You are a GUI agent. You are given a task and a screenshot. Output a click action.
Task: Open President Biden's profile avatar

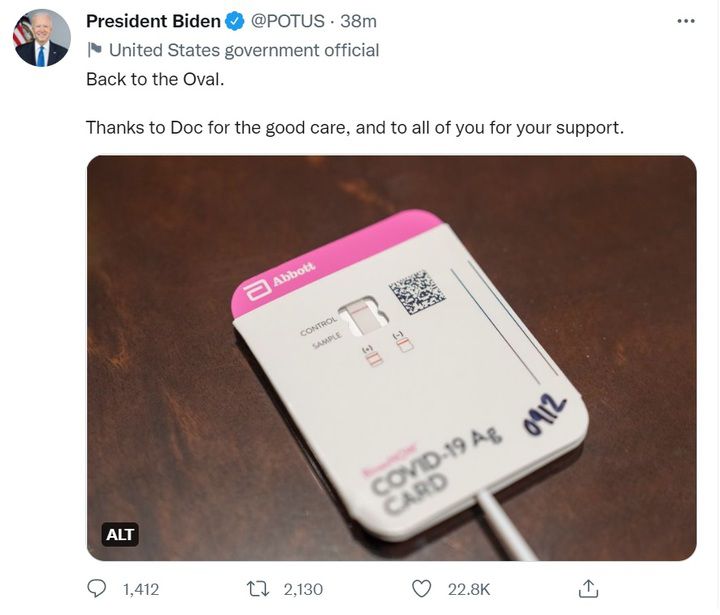pos(42,39)
